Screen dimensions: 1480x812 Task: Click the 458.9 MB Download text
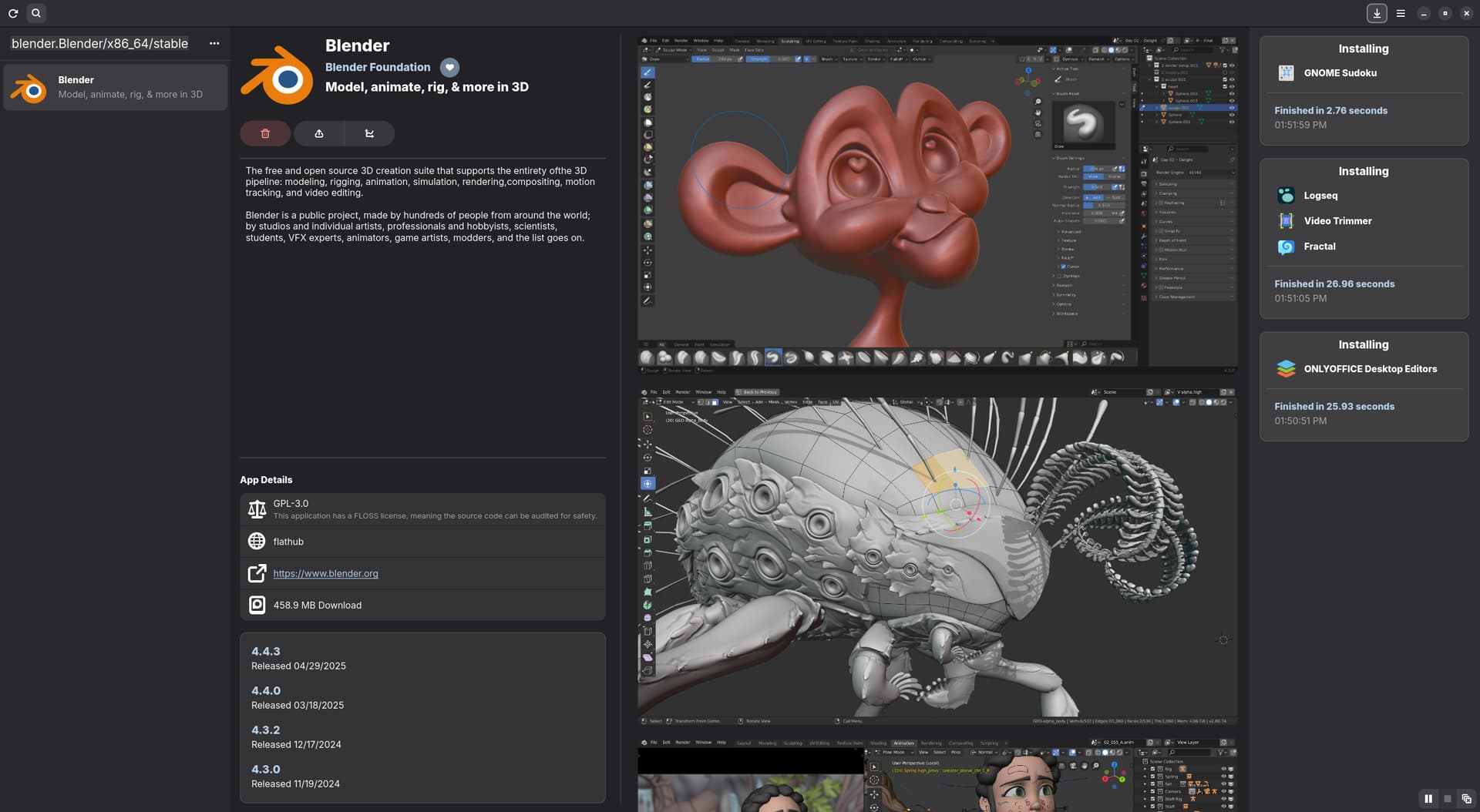pyautogui.click(x=317, y=605)
